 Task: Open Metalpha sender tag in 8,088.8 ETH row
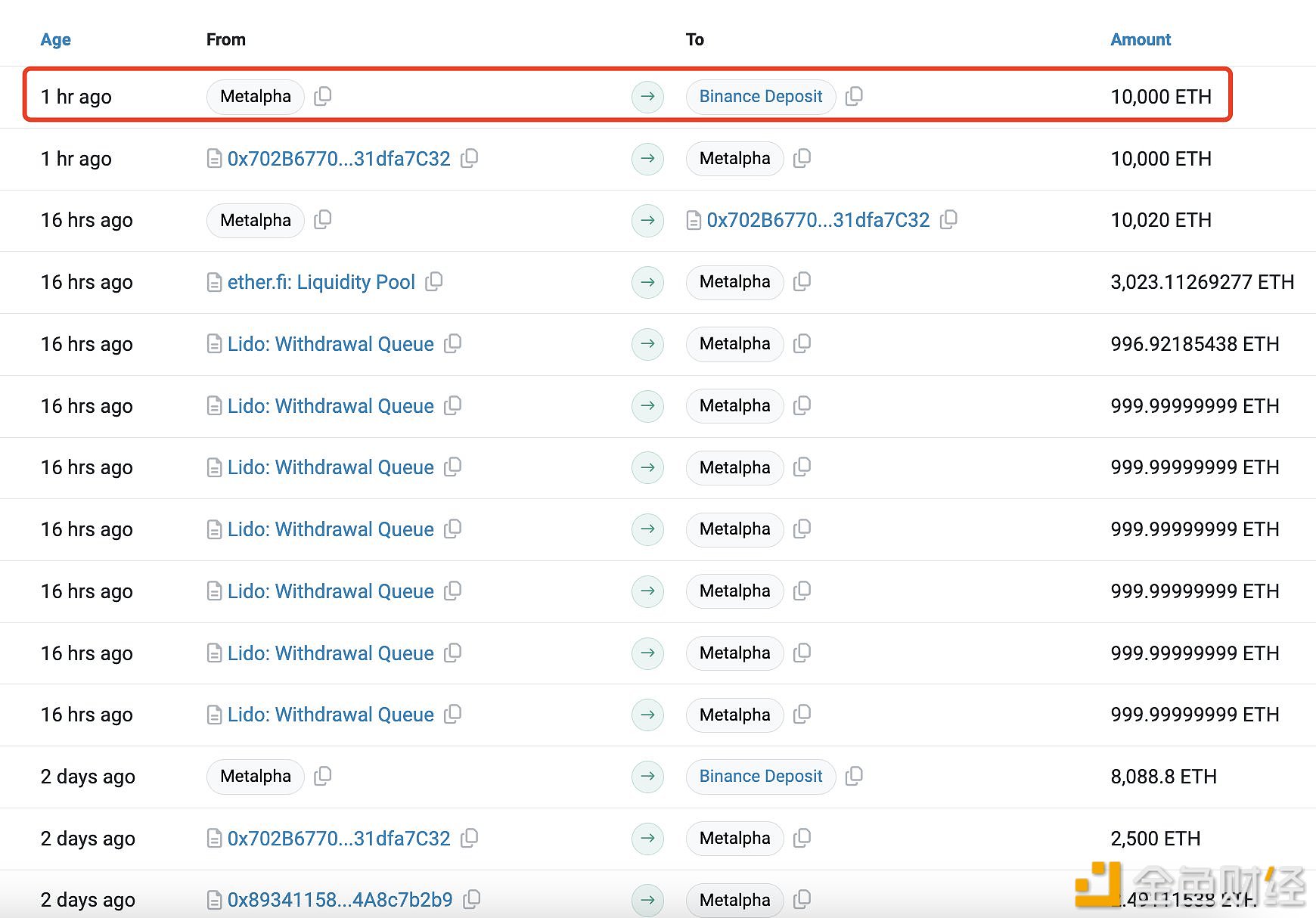255,777
